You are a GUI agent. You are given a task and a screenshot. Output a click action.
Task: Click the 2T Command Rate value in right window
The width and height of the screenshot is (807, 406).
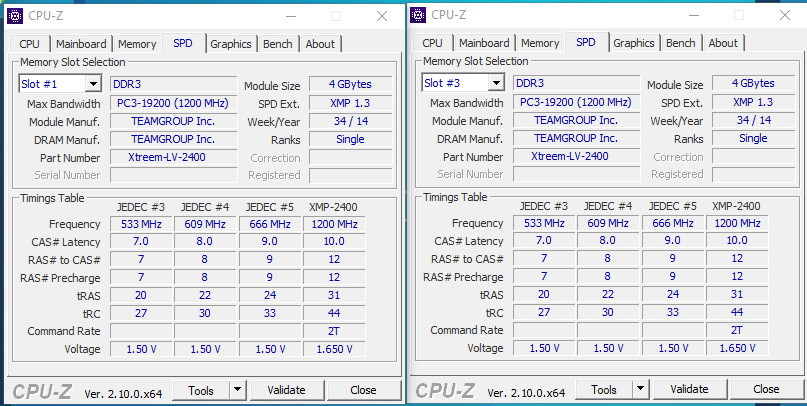click(738, 330)
